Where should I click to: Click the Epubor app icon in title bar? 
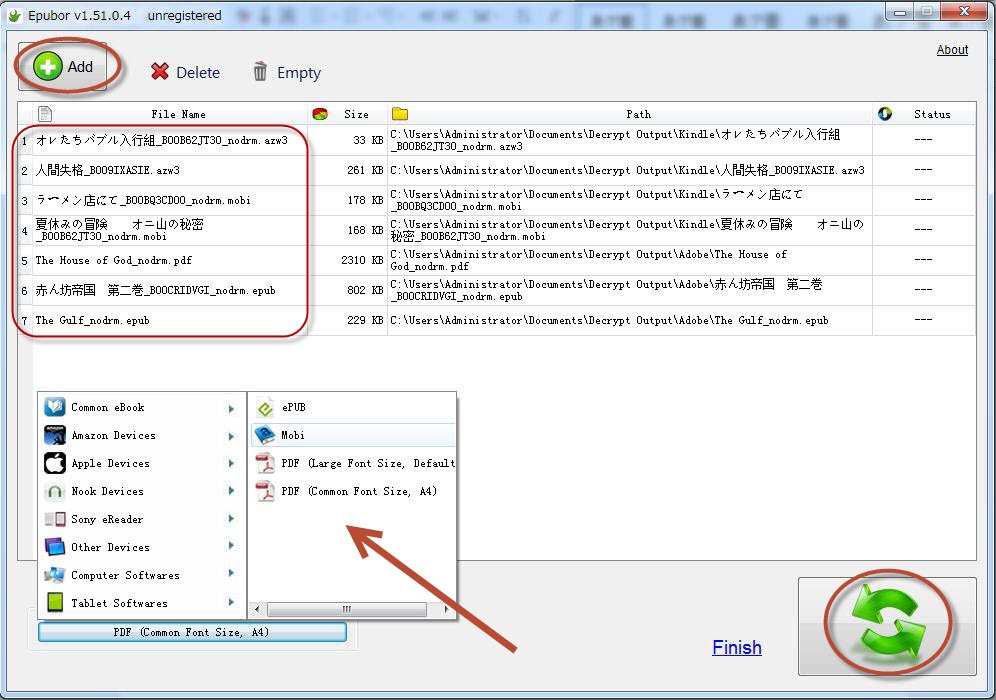click(14, 15)
